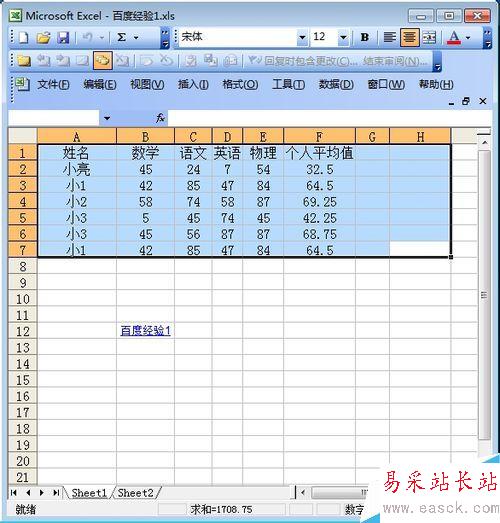Image resolution: width=500 pixels, height=523 pixels.
Task: Click the formula bar input field
Action: click(x=330, y=118)
